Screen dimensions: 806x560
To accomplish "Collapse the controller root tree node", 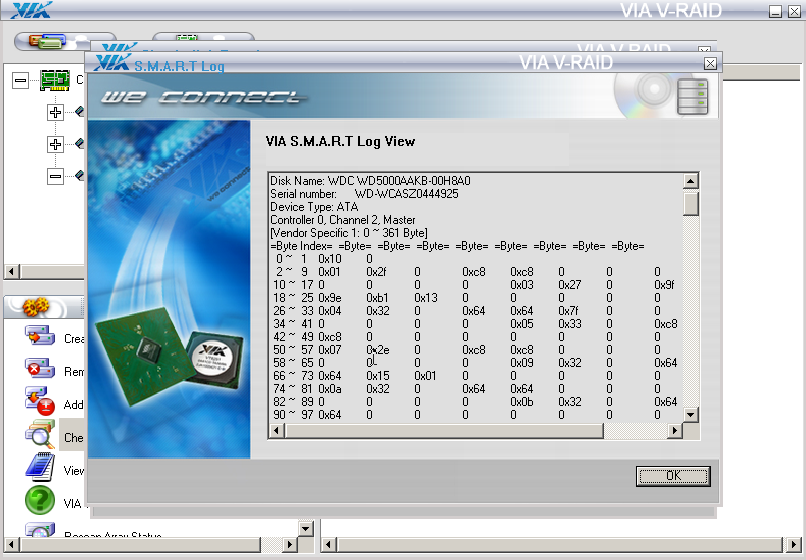I will click(21, 80).
